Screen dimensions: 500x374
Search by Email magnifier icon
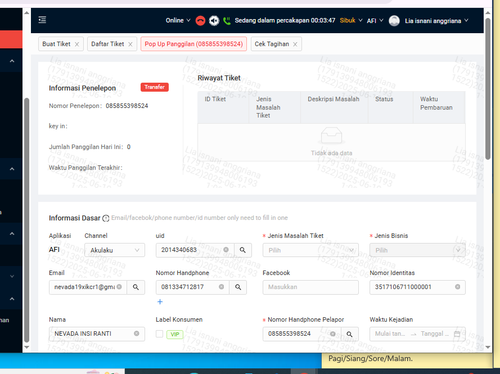pos(136,287)
